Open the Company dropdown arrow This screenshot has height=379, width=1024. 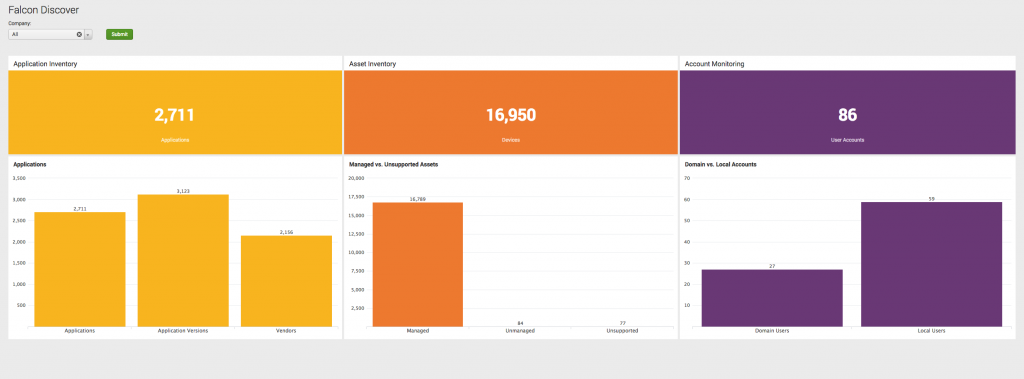click(88, 35)
